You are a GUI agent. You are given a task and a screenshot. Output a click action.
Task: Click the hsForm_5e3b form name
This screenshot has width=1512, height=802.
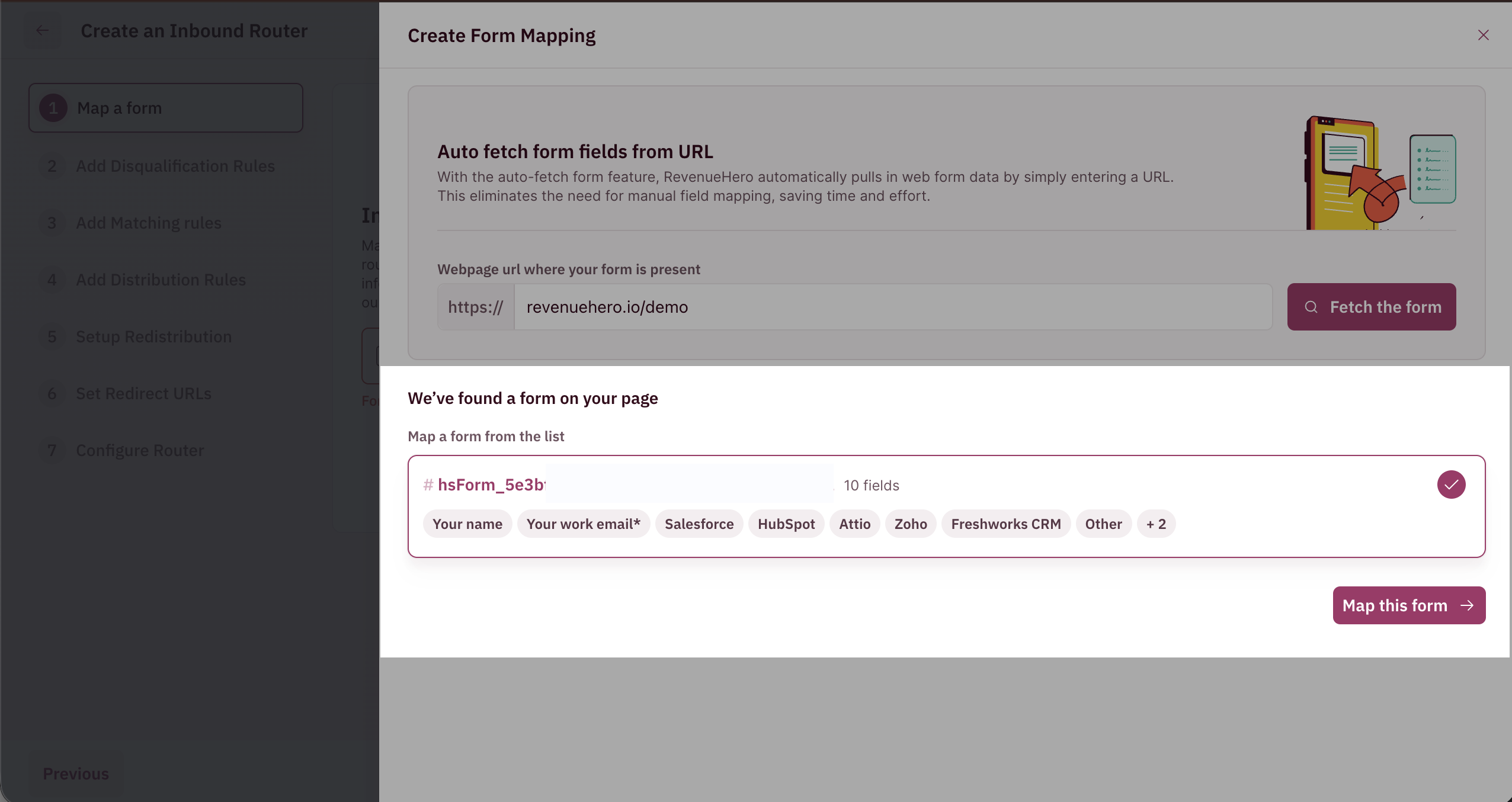point(491,485)
